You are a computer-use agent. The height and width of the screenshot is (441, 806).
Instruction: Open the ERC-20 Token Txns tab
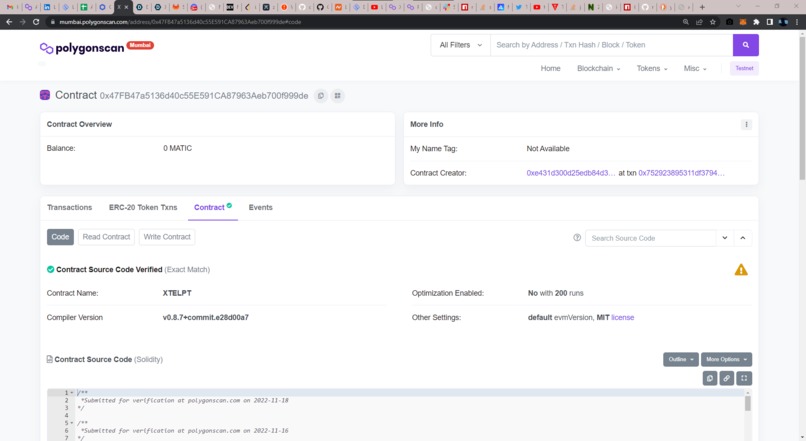pyautogui.click(x=143, y=208)
